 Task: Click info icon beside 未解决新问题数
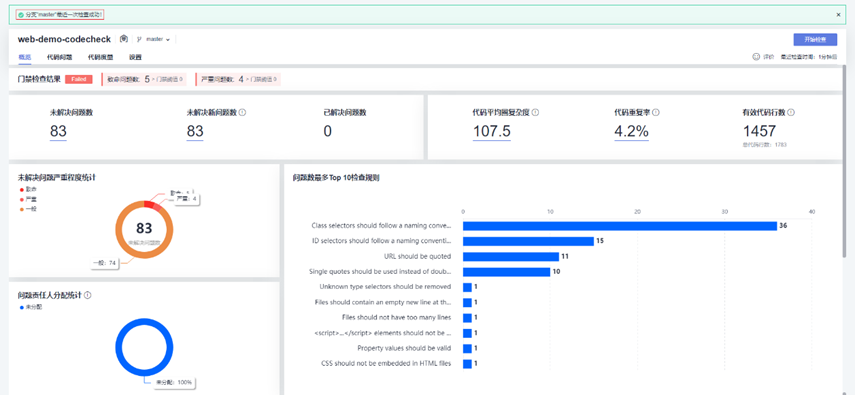tap(243, 112)
